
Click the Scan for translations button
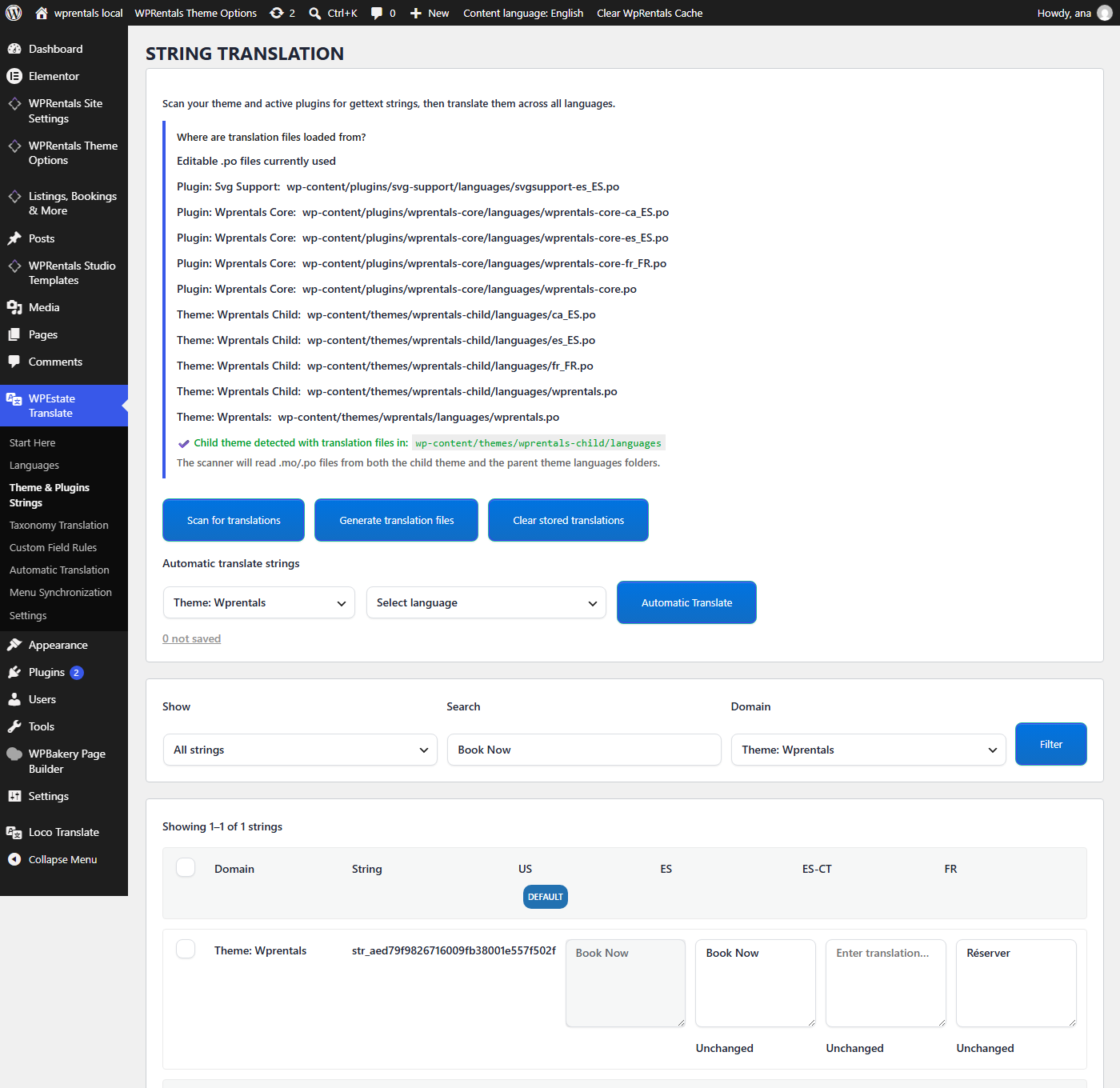click(234, 520)
